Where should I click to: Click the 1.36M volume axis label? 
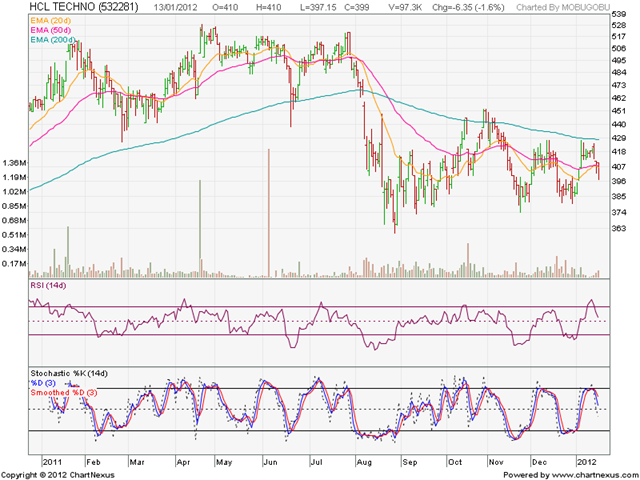click(15, 163)
